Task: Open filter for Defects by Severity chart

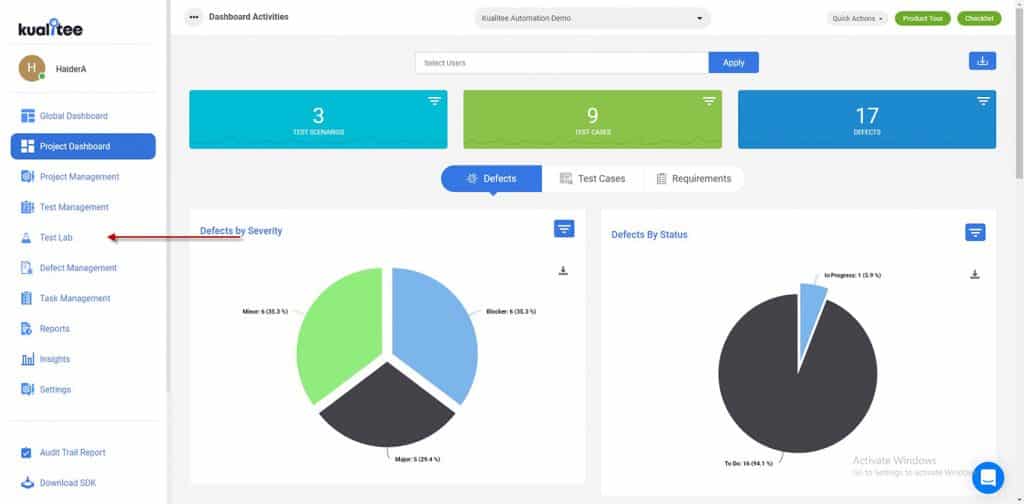Action: point(564,228)
